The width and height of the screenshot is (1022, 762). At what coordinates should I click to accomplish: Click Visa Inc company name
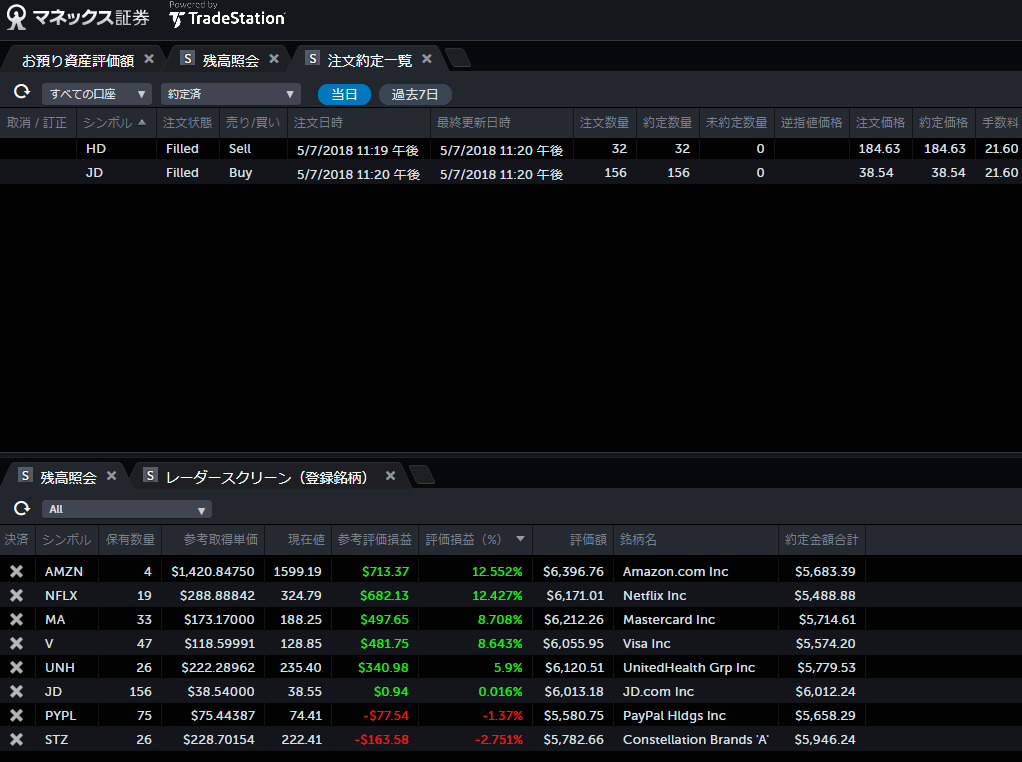[x=647, y=644]
